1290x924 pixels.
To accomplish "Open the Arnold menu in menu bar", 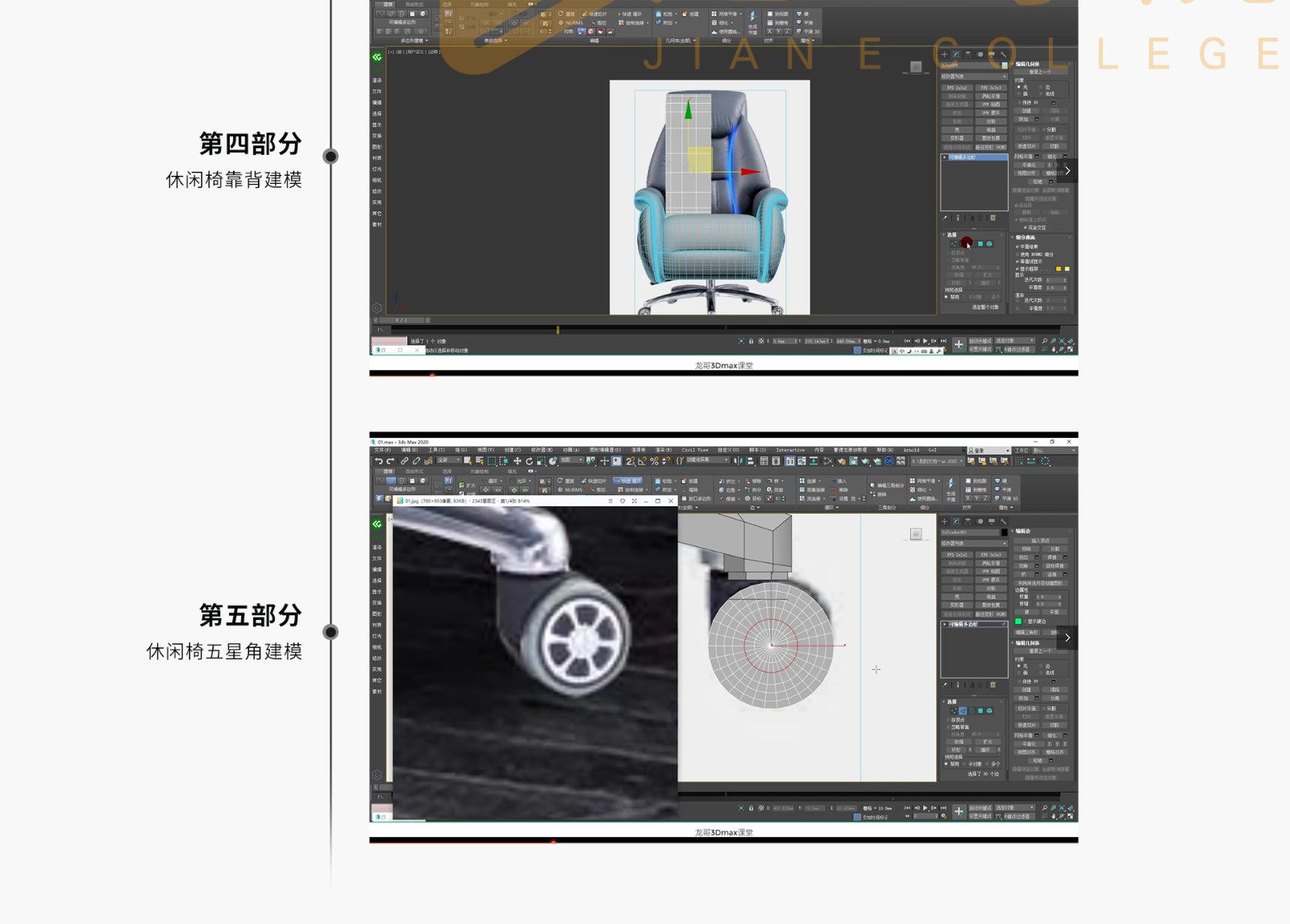I will tap(911, 450).
